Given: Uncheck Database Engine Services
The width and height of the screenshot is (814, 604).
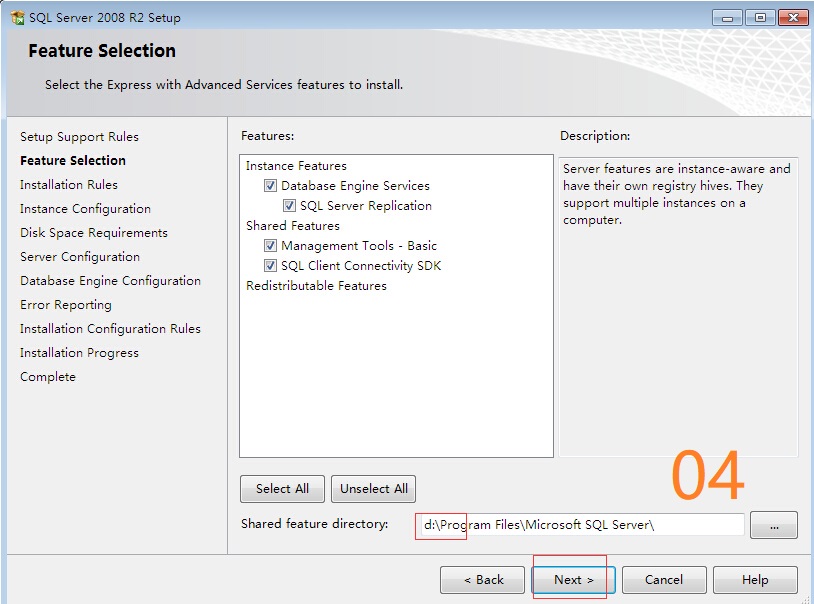Looking at the screenshot, I should 270,186.
